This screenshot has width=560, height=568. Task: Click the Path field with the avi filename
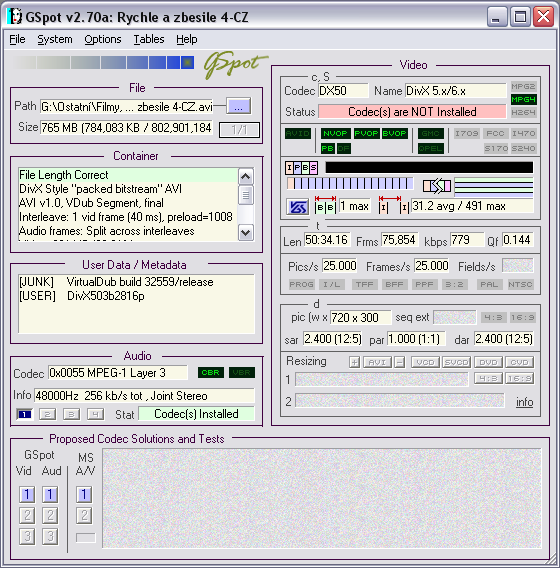126,106
